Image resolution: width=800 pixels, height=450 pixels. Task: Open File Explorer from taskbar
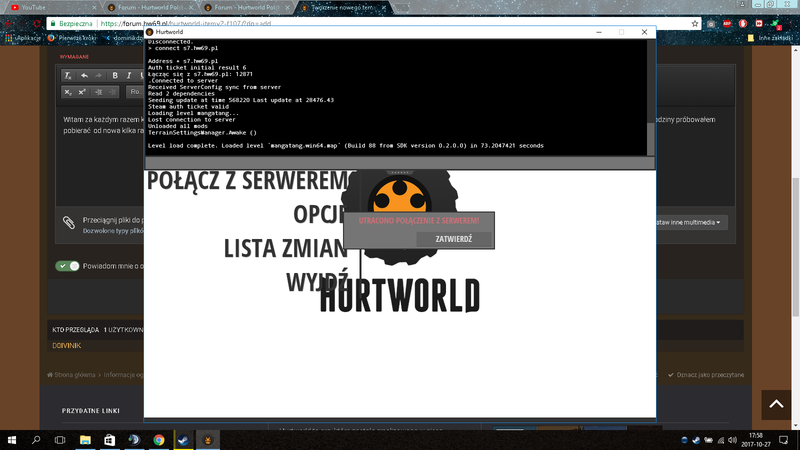point(85,440)
